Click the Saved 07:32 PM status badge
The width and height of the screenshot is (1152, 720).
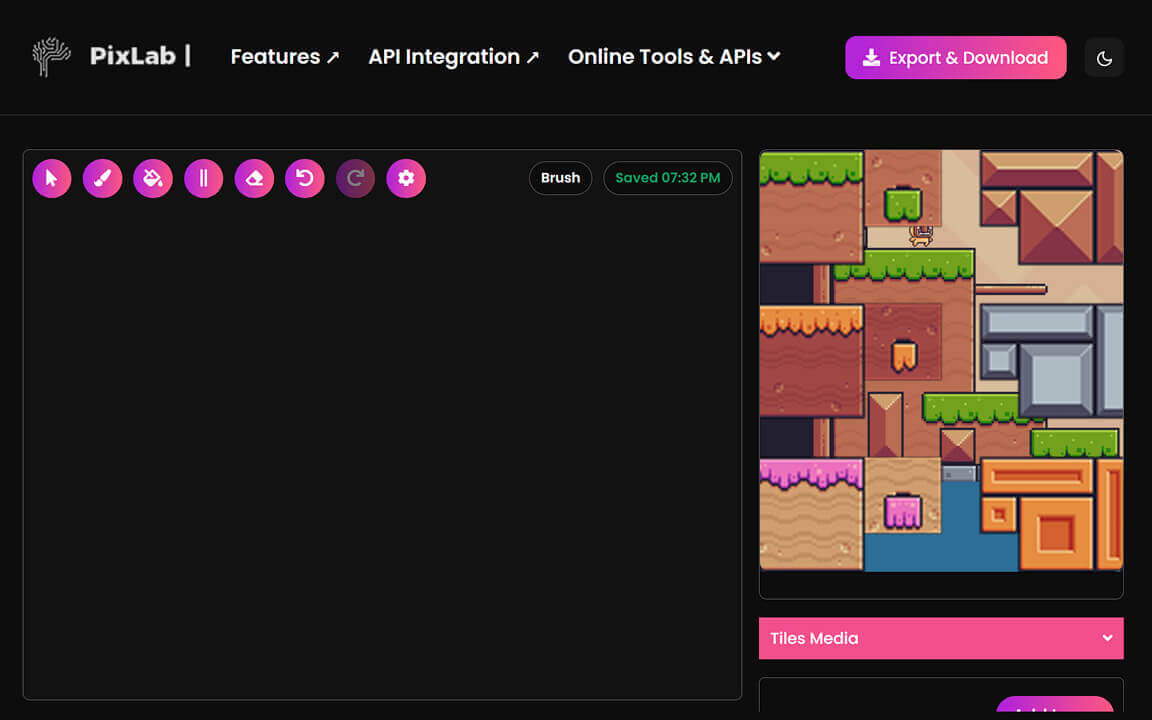[x=667, y=178]
